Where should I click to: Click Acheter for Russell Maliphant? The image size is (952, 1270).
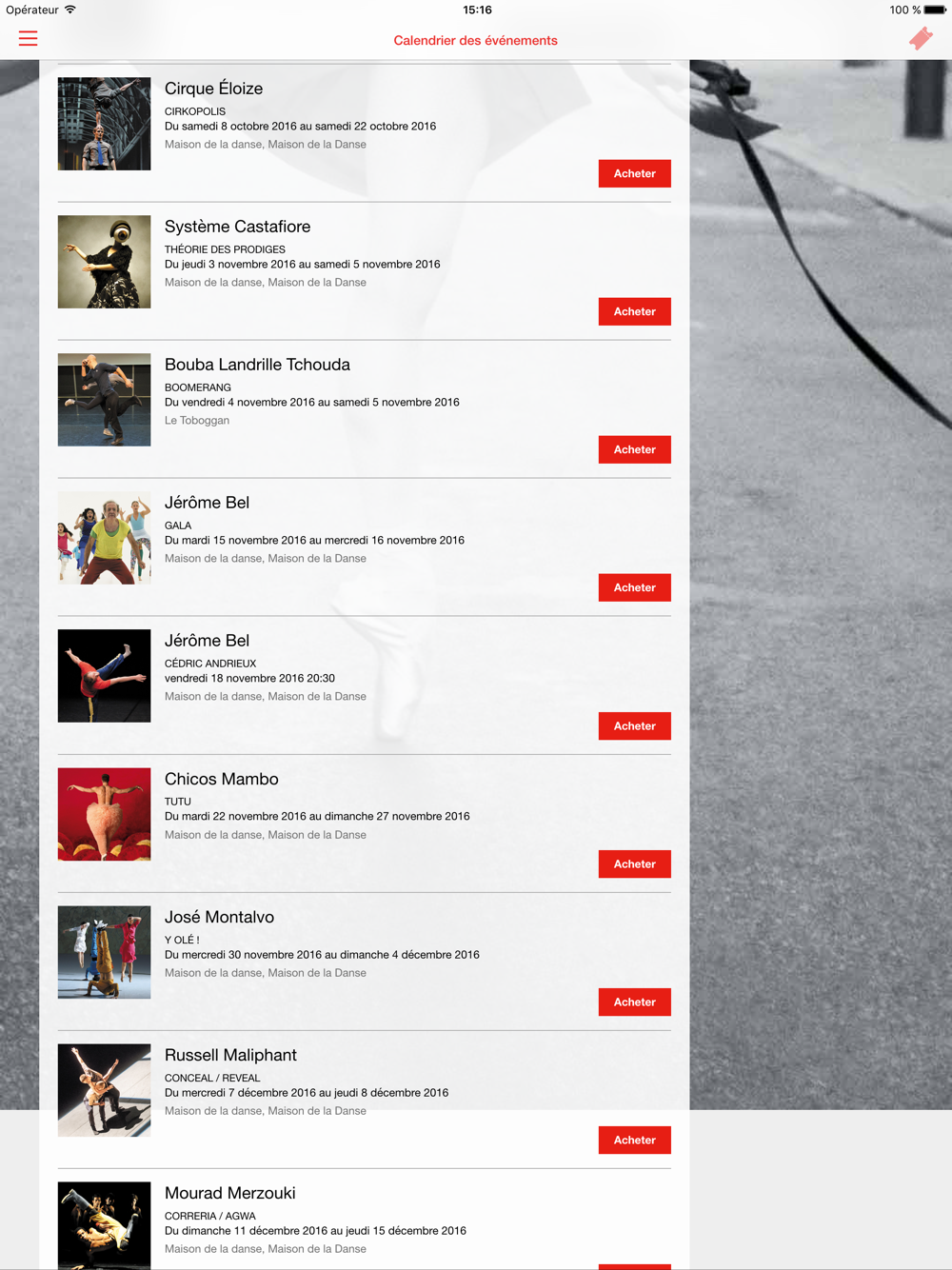click(x=635, y=1140)
